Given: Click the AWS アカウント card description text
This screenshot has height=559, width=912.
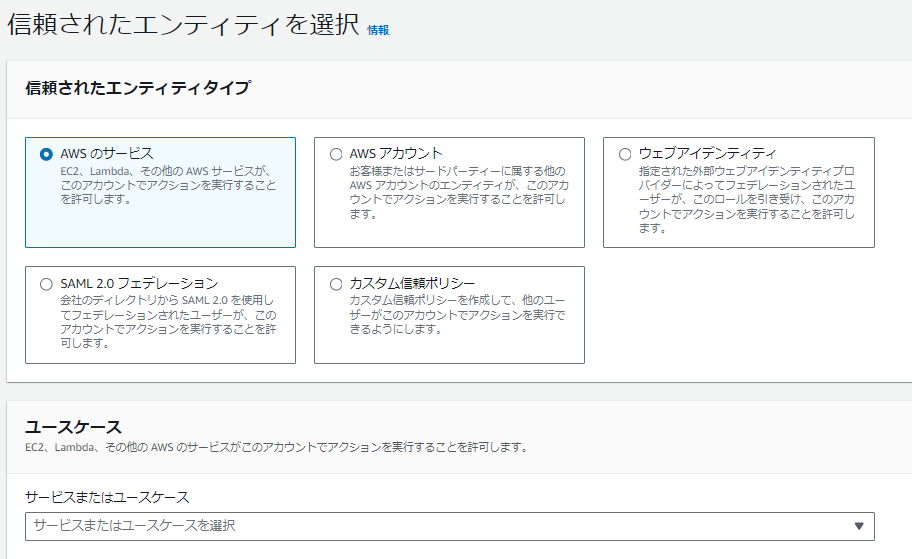Looking at the screenshot, I should click(x=459, y=193).
